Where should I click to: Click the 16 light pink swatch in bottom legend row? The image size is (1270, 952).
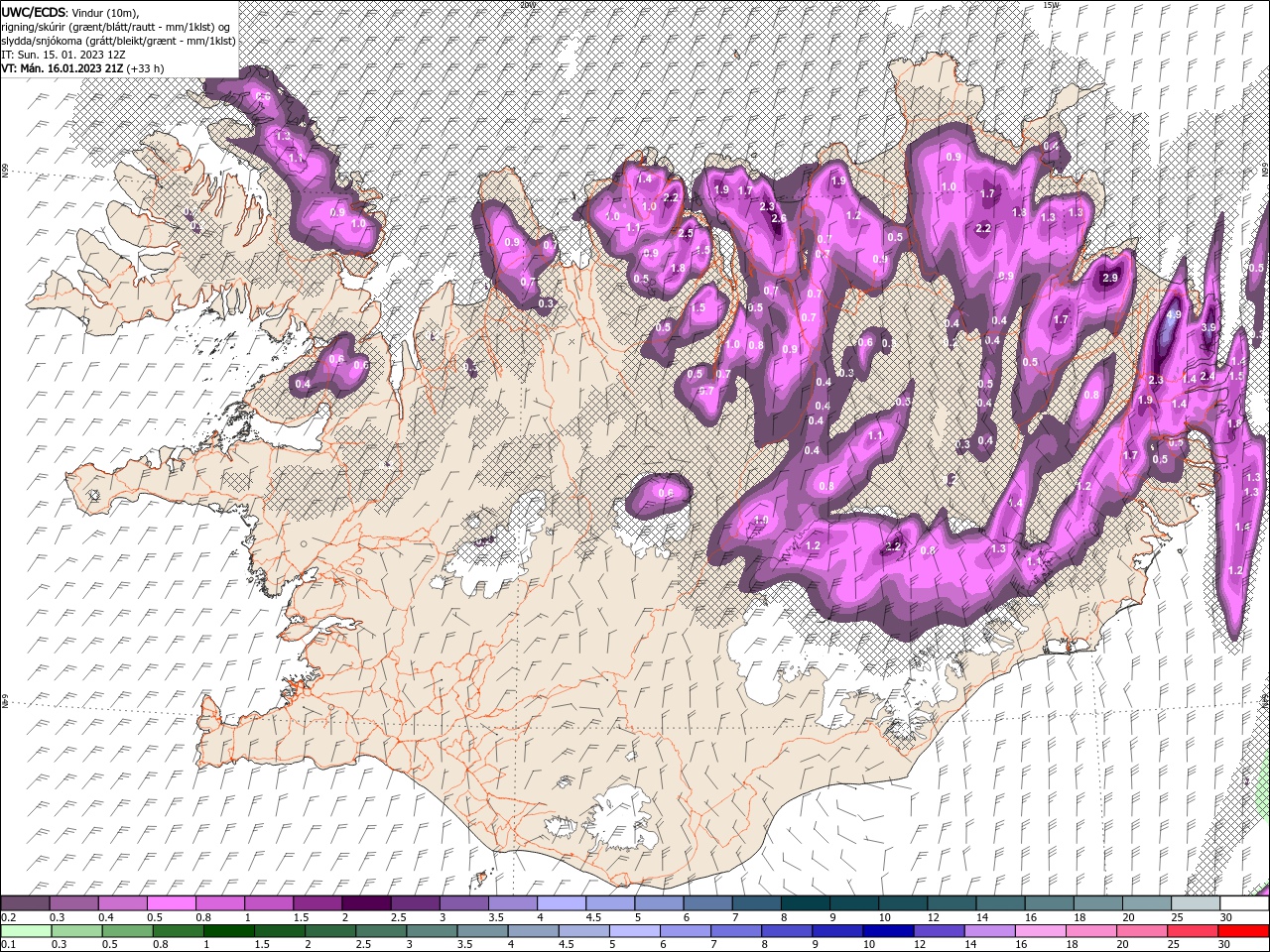point(1041,931)
